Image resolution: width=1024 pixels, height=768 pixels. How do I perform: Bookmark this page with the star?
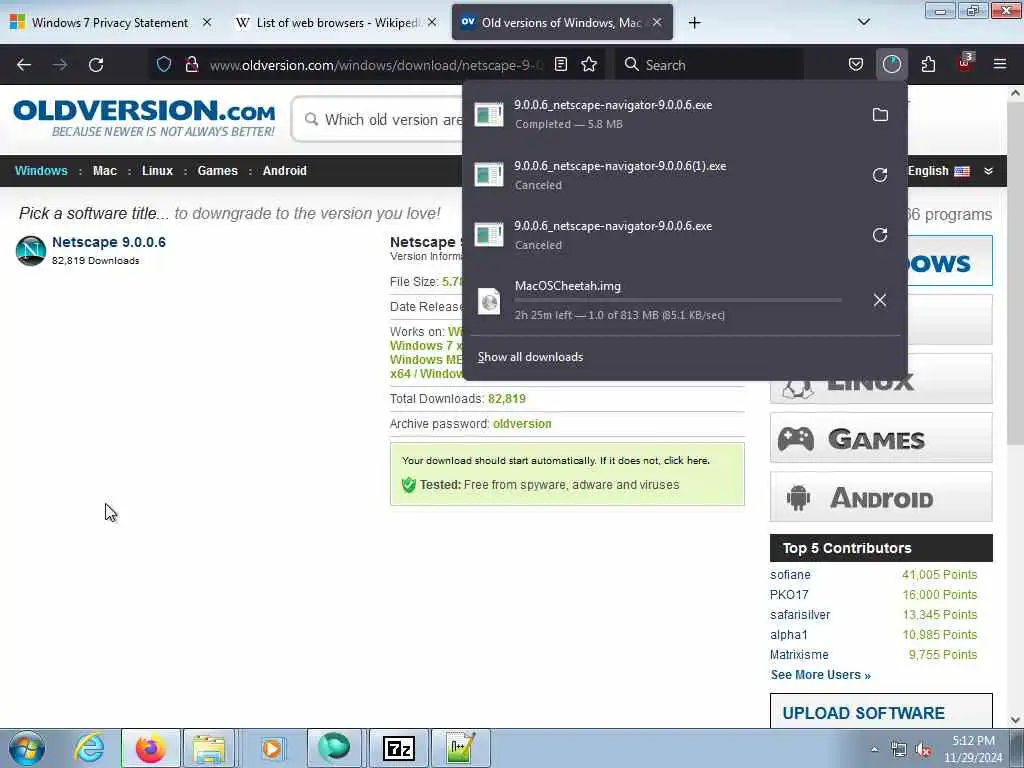pos(589,65)
